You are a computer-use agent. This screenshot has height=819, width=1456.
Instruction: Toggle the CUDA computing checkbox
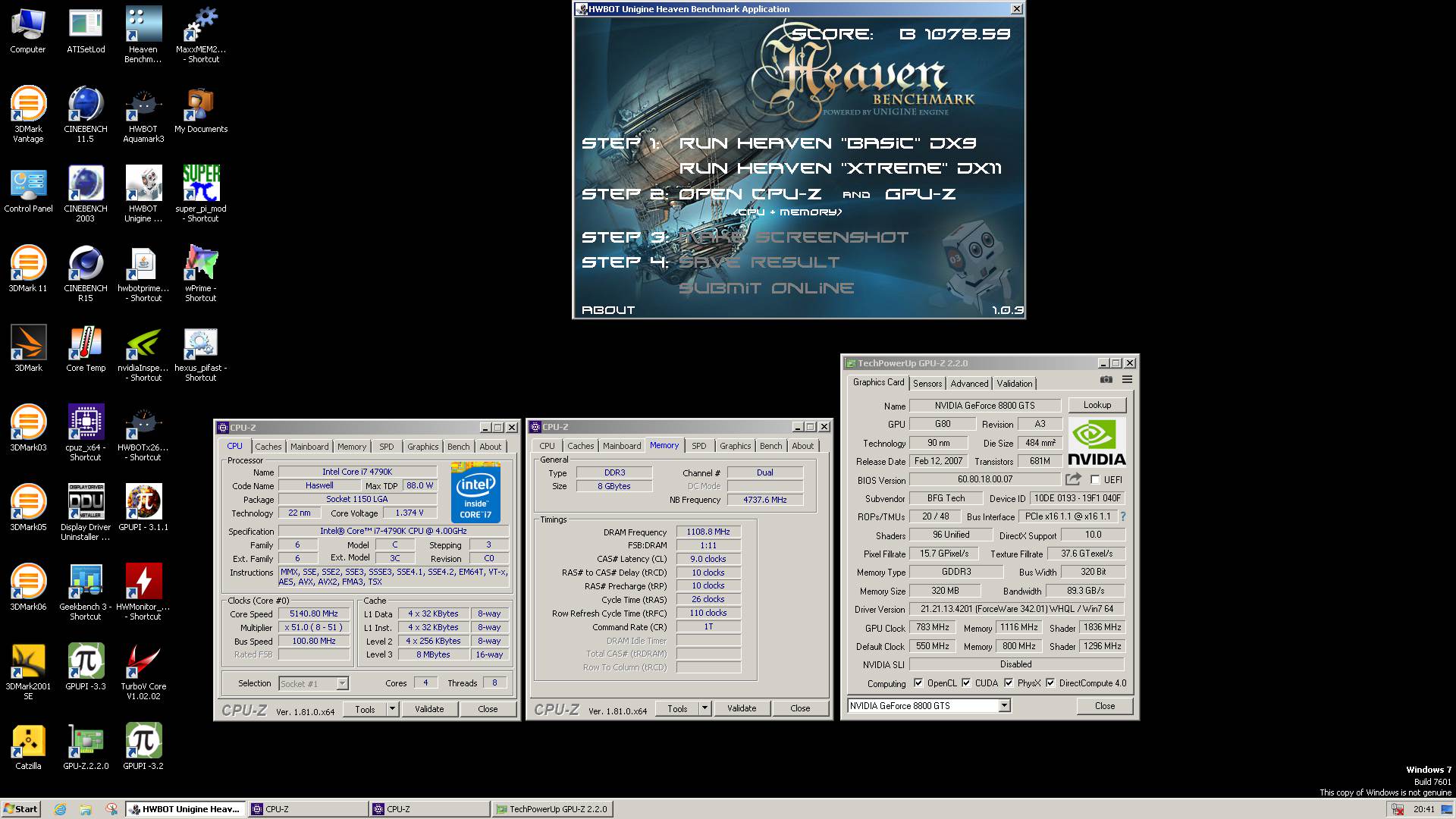point(966,683)
